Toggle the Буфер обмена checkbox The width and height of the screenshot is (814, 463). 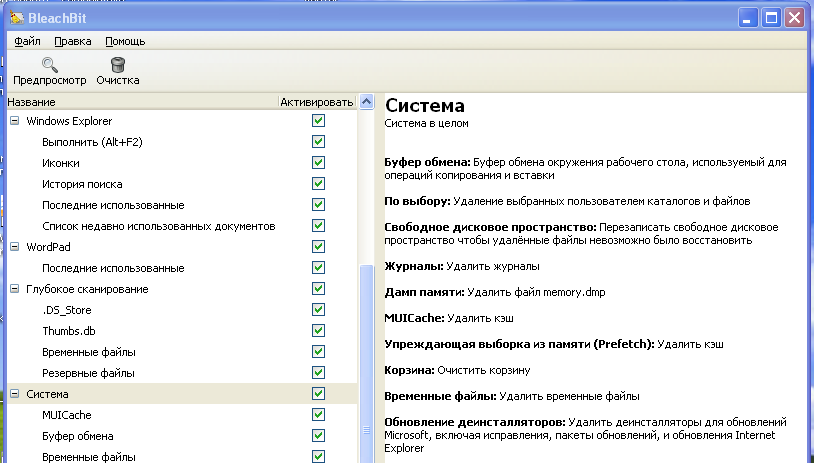(x=318, y=436)
